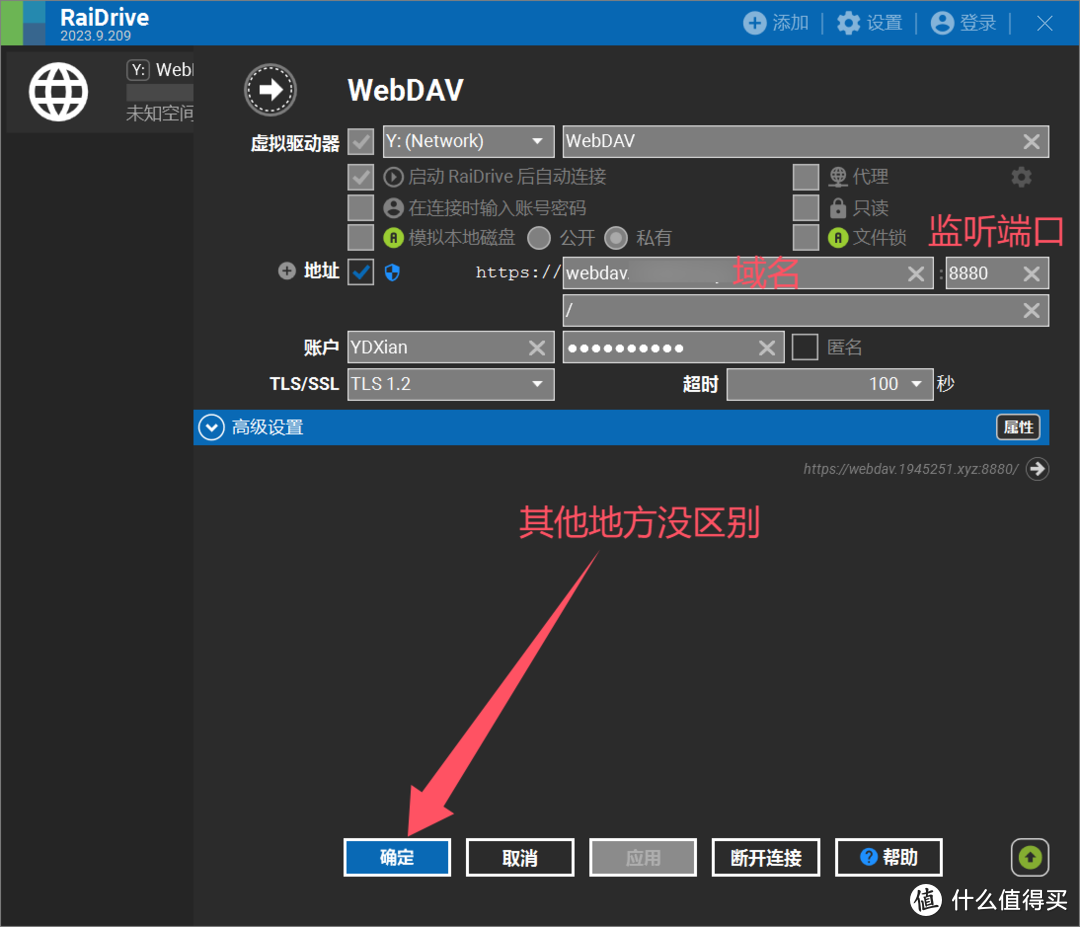The width and height of the screenshot is (1080, 927).
Task: Toggle simulate local disk checkbox
Action: 360,238
